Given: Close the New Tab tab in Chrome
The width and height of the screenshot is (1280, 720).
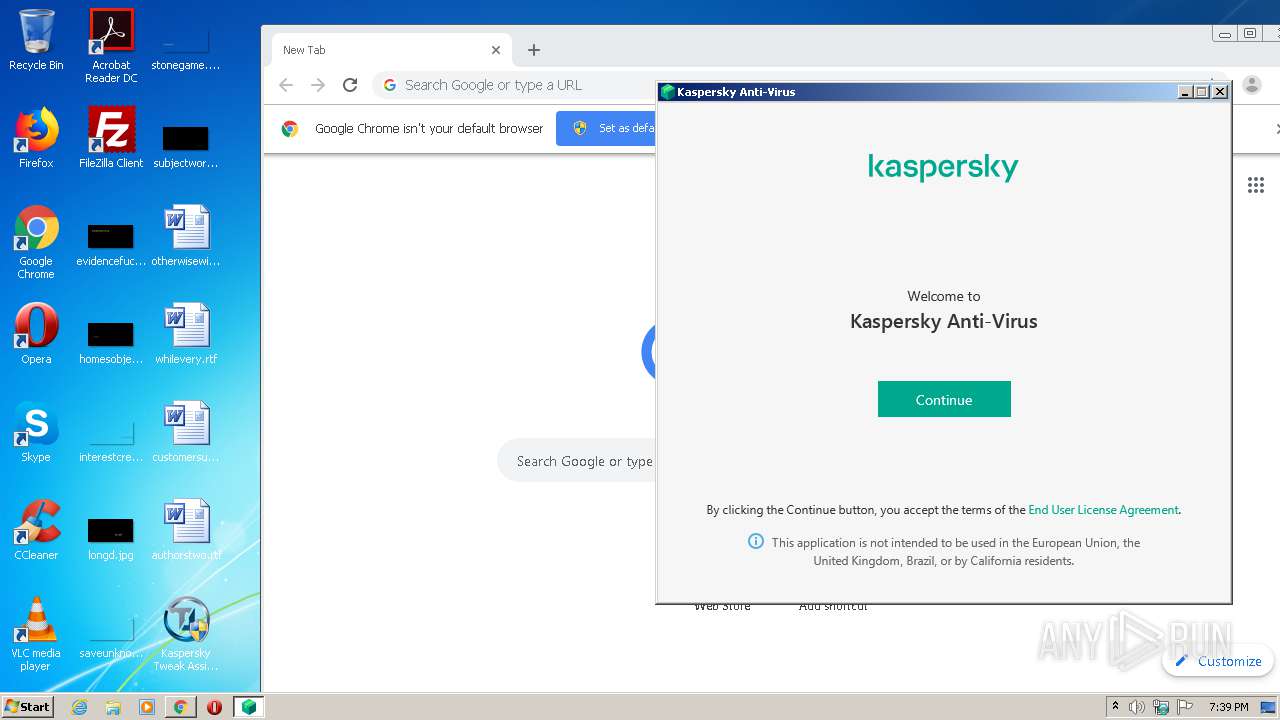Looking at the screenshot, I should tap(496, 50).
